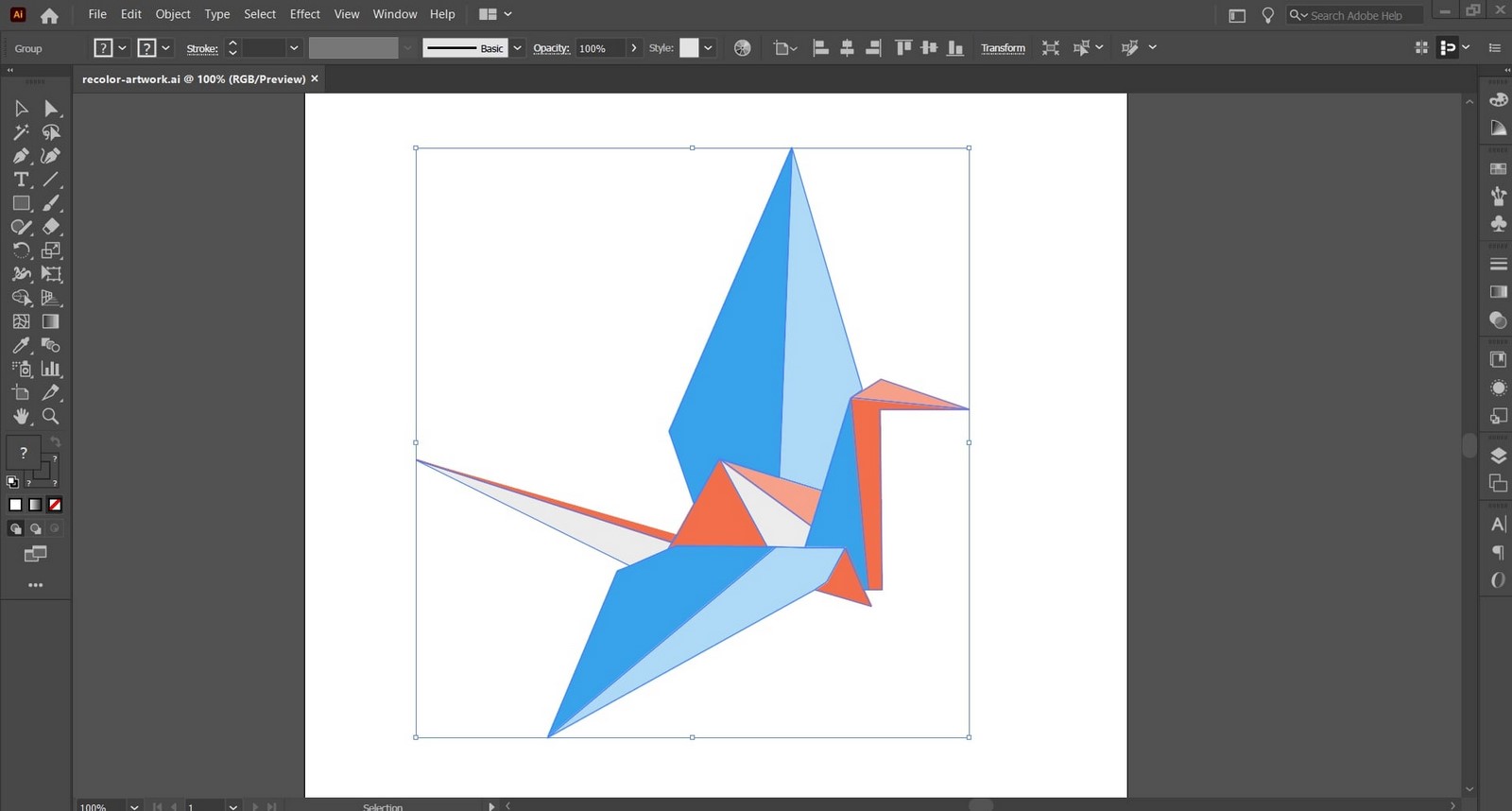Image resolution: width=1512 pixels, height=811 pixels.
Task: Pick the Line Segment tool
Action: point(51,180)
